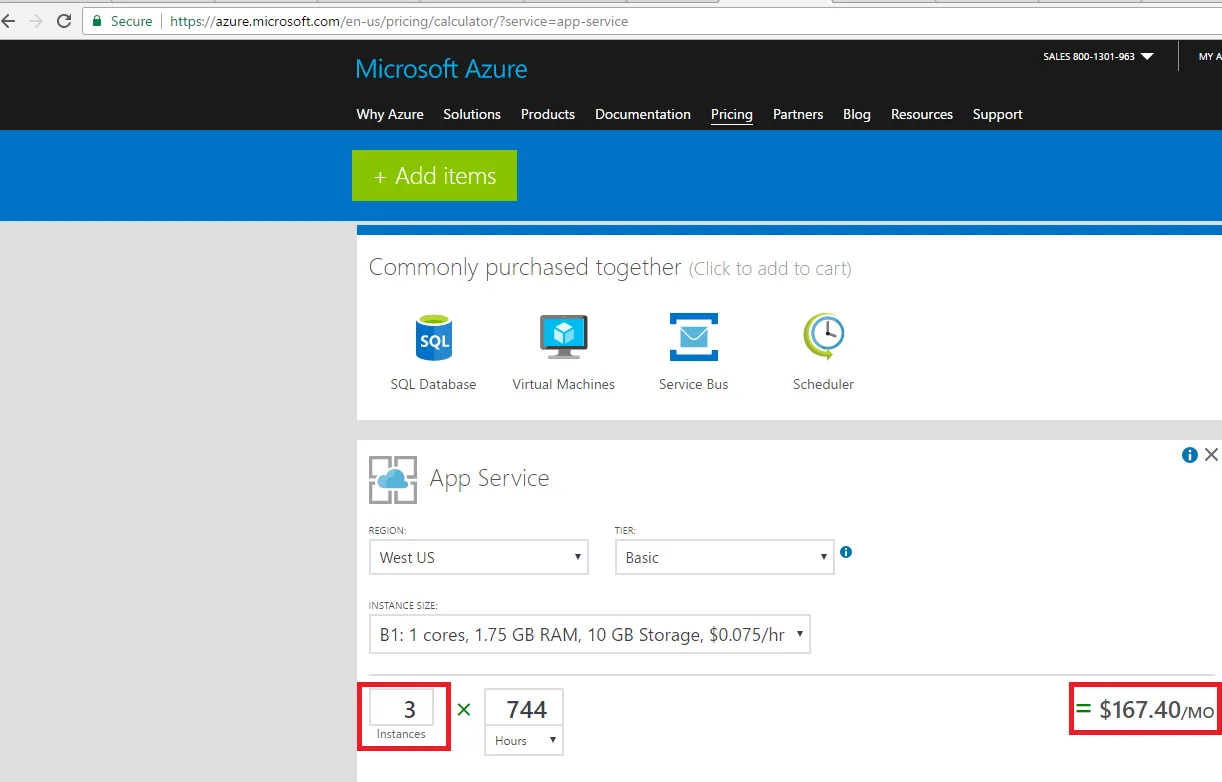Screen dimensions: 1222x782
Task: Open the Products menu
Action: click(548, 114)
